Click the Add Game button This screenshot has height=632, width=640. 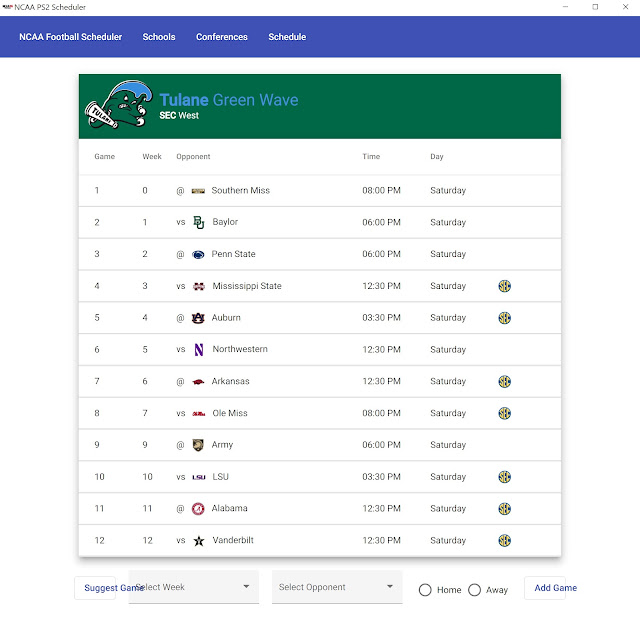click(x=545, y=588)
